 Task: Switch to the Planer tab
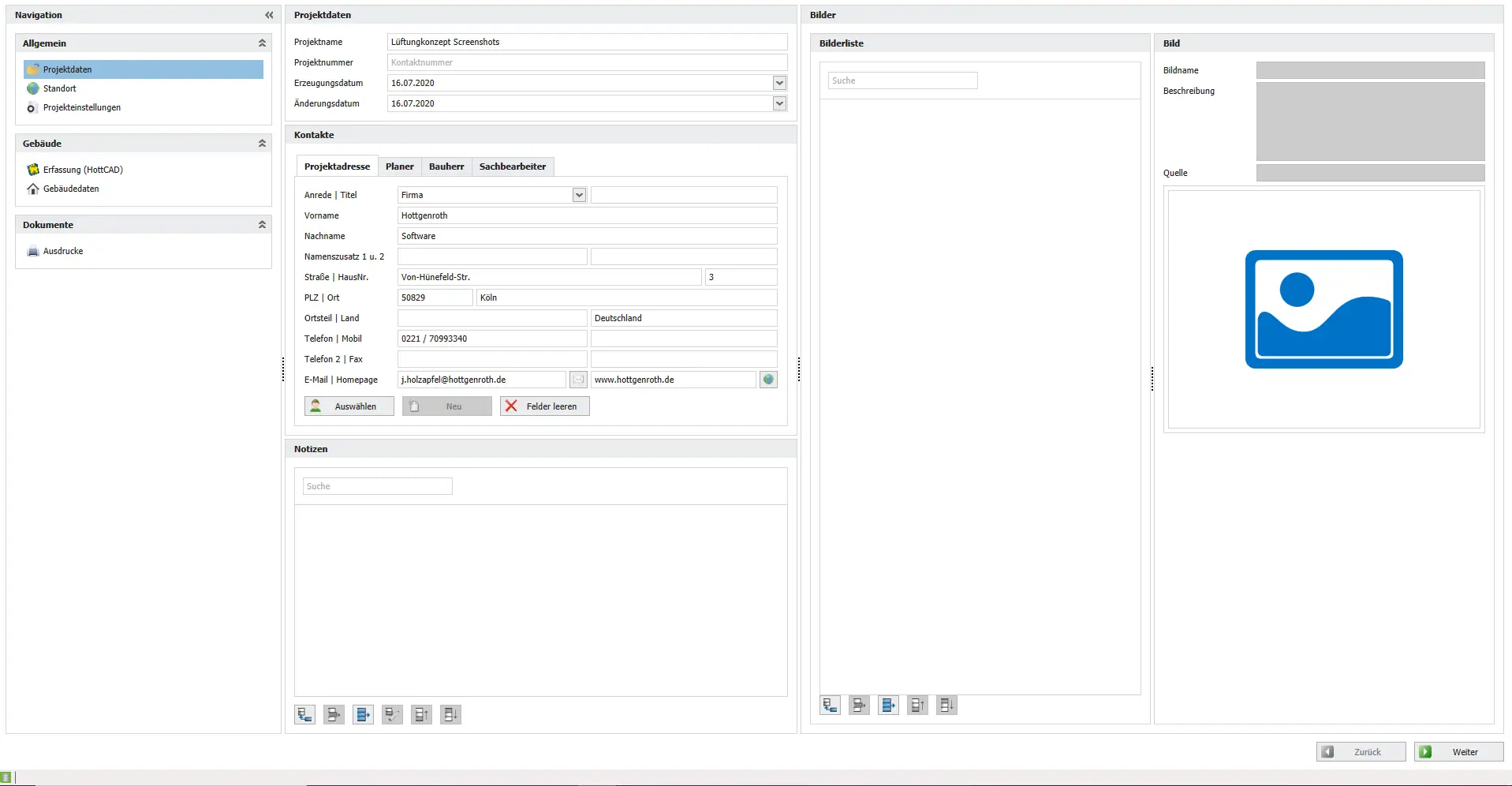coord(399,167)
